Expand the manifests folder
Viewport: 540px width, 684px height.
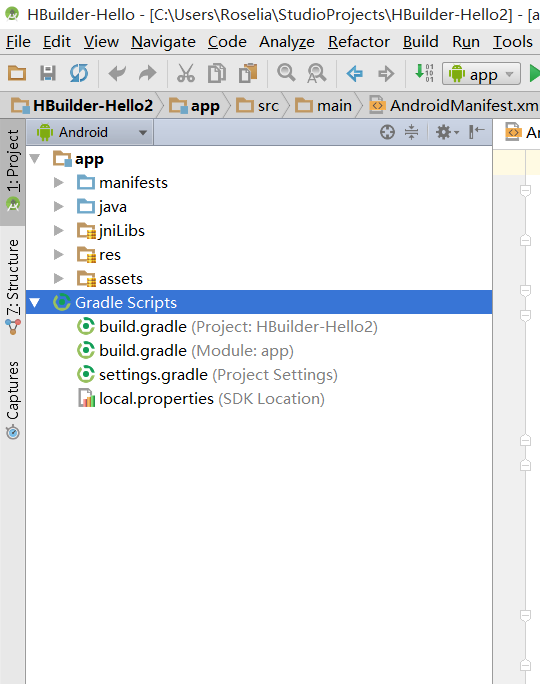[x=58, y=182]
